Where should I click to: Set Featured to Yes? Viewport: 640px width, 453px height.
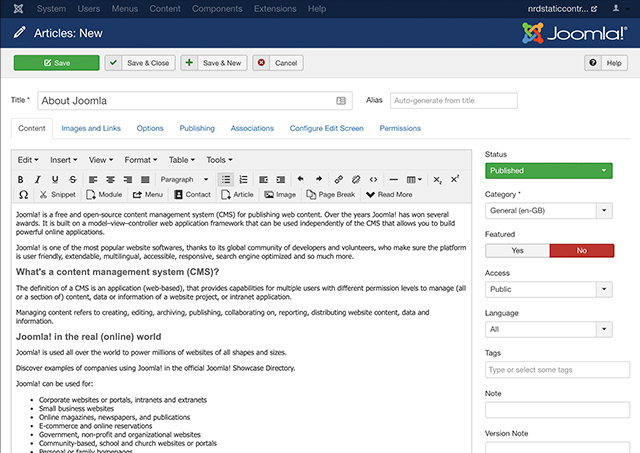coord(517,251)
